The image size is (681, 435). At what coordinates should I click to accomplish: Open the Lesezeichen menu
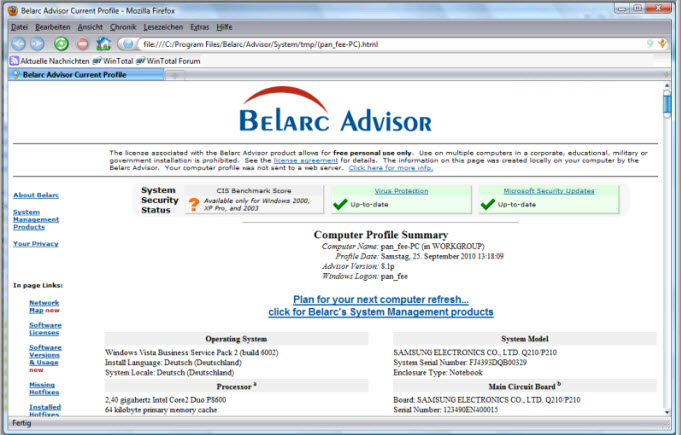coord(163,27)
